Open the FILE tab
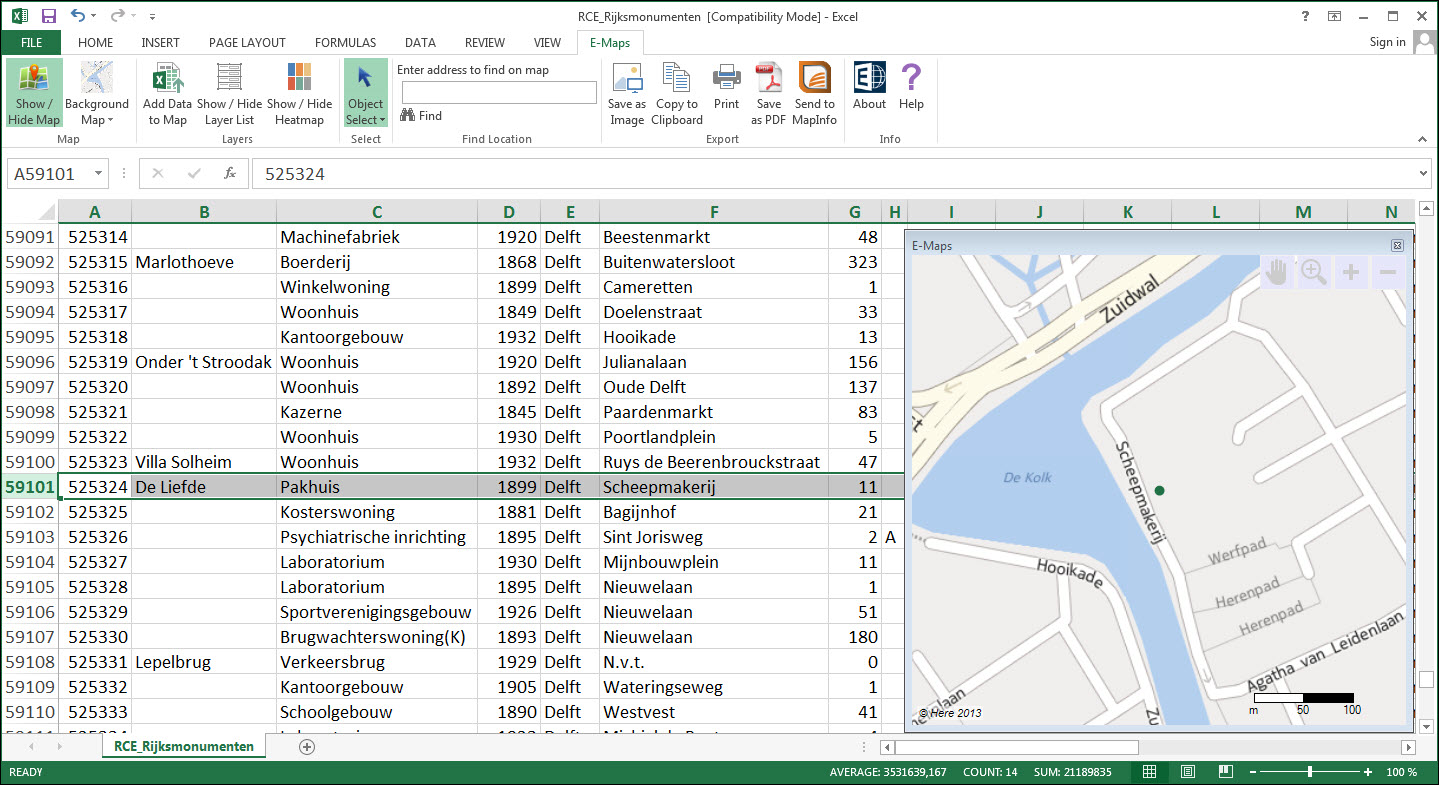1439x785 pixels. click(x=31, y=43)
